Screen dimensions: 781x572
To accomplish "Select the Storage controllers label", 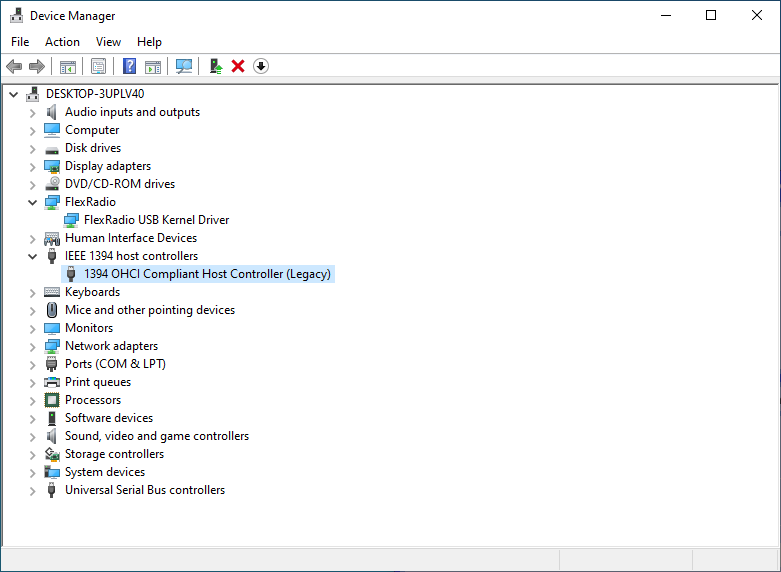I will pyautogui.click(x=114, y=454).
